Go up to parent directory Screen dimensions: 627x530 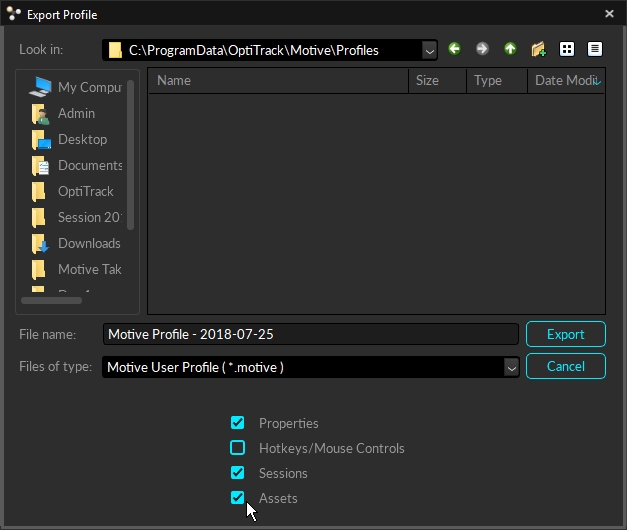(510, 49)
